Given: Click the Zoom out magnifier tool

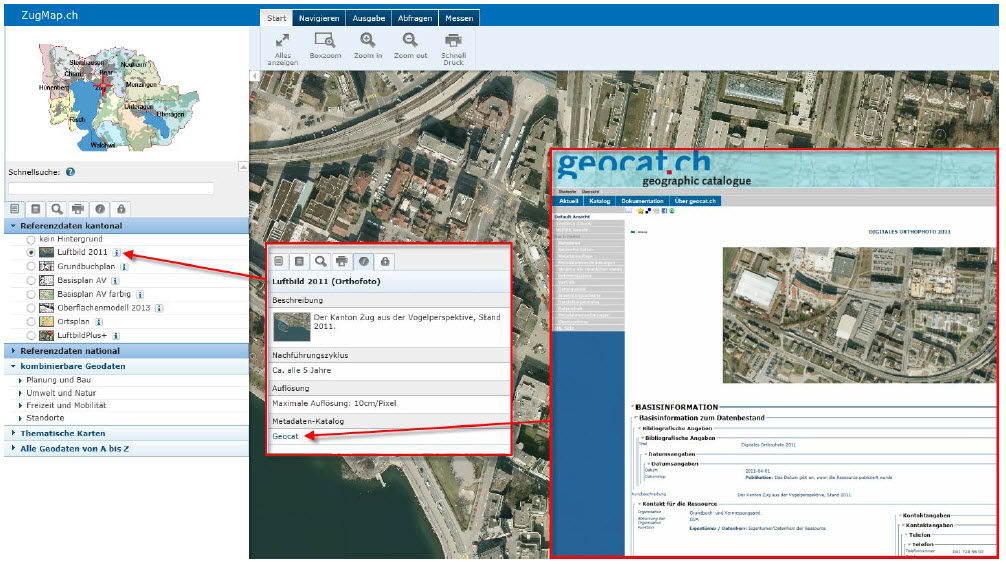Looking at the screenshot, I should click(410, 46).
